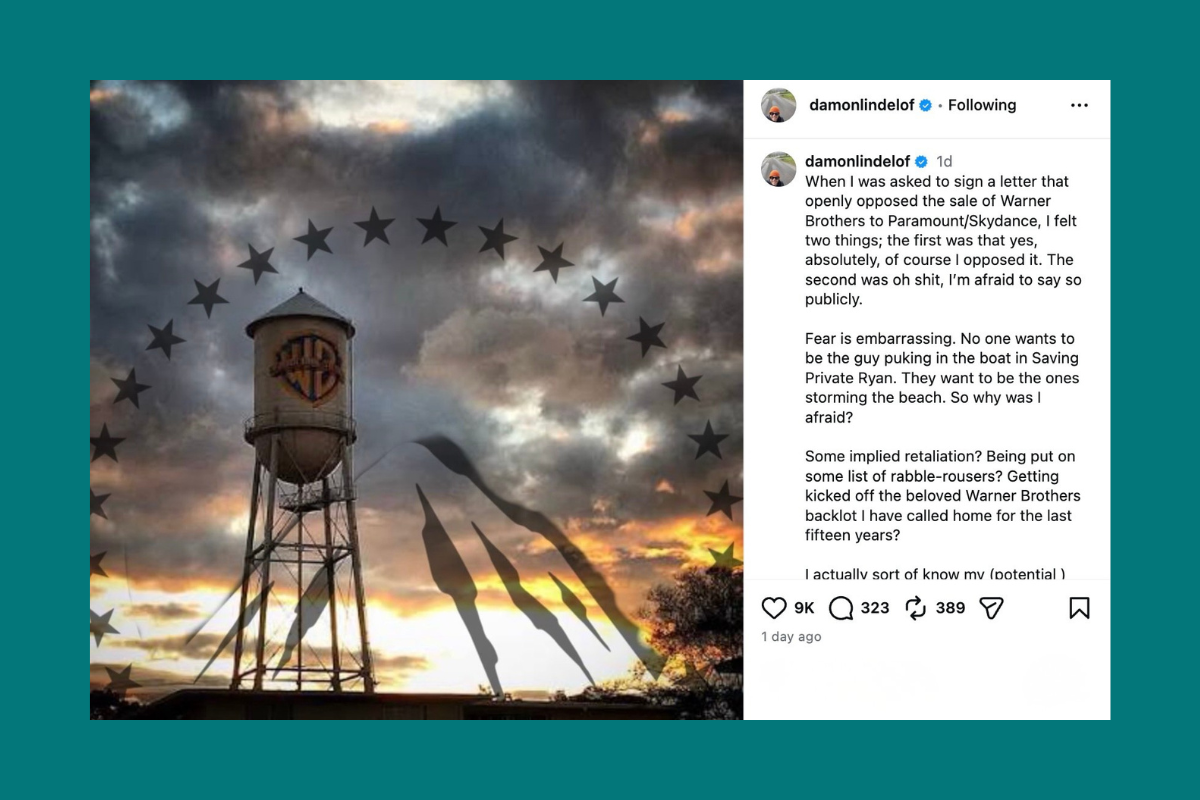Like the post with the heart icon
This screenshot has width=1200, height=800.
[774, 607]
